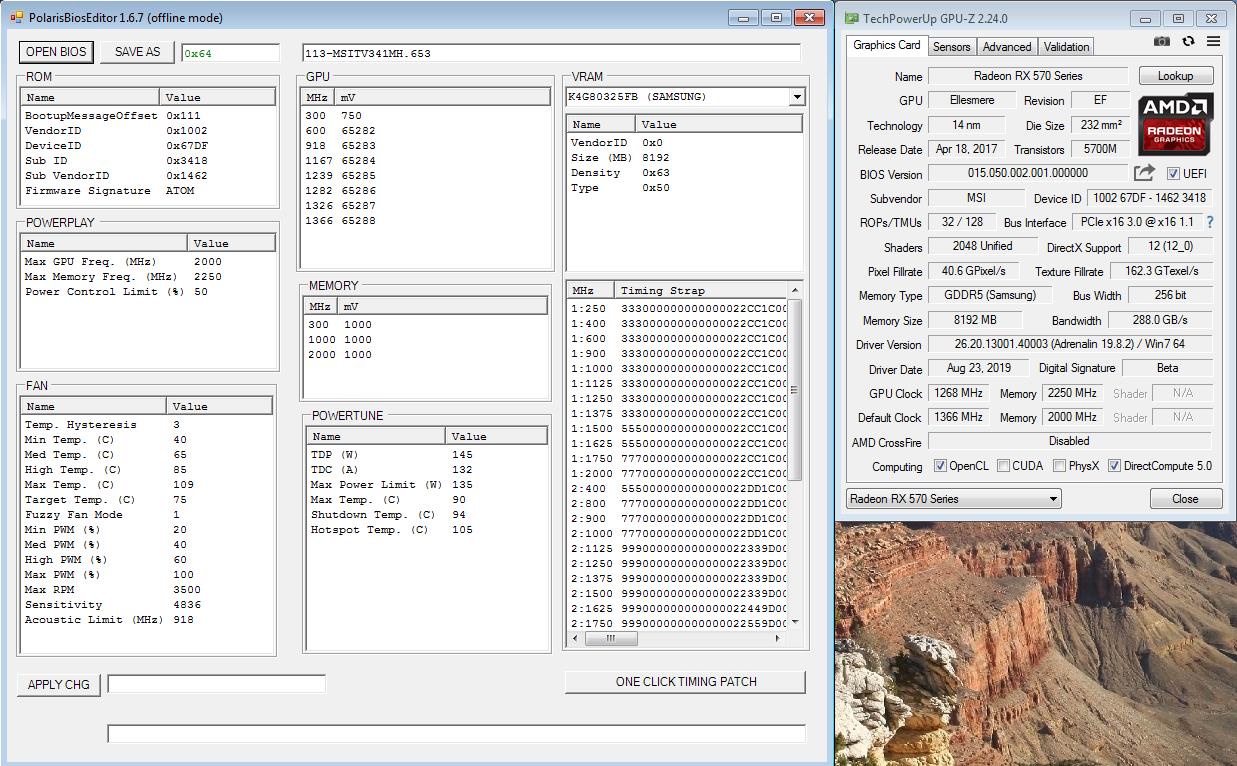Click the OPEN BIOS button
This screenshot has width=1237, height=766.
point(57,52)
